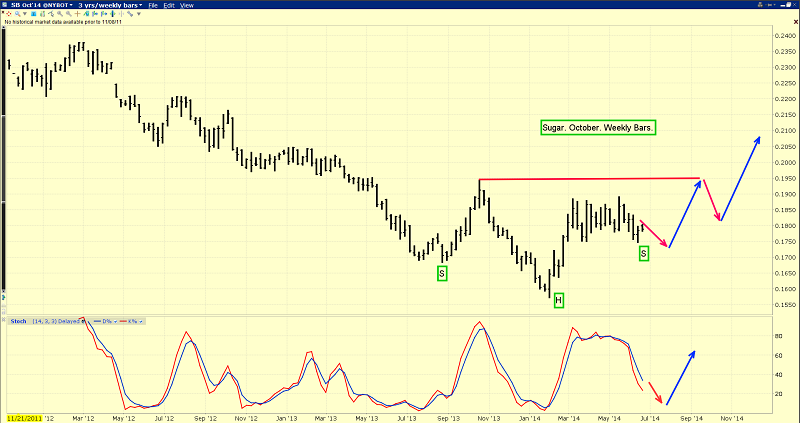The height and width of the screenshot is (423, 800).
Task: Open the Edit menu
Action: [168, 5]
